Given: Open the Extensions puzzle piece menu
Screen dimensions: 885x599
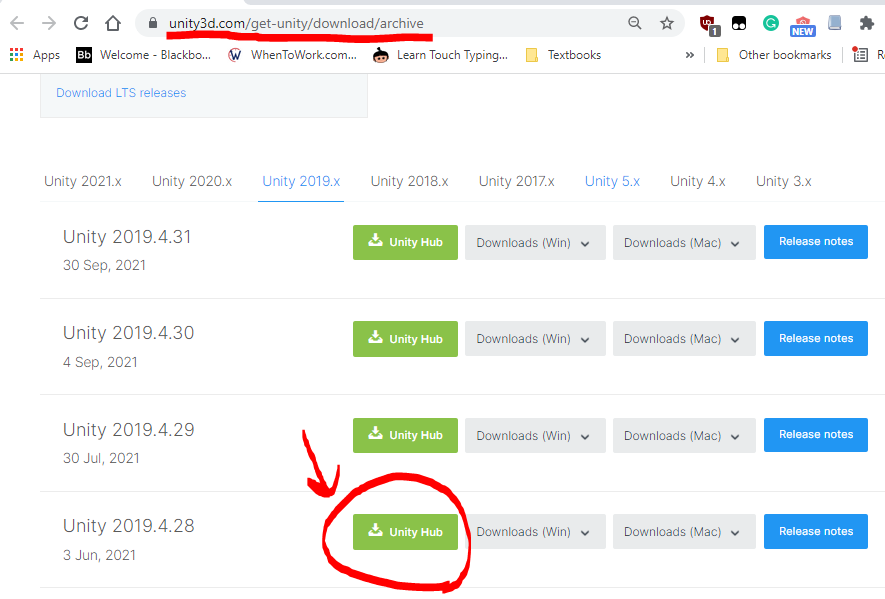Looking at the screenshot, I should 866,23.
